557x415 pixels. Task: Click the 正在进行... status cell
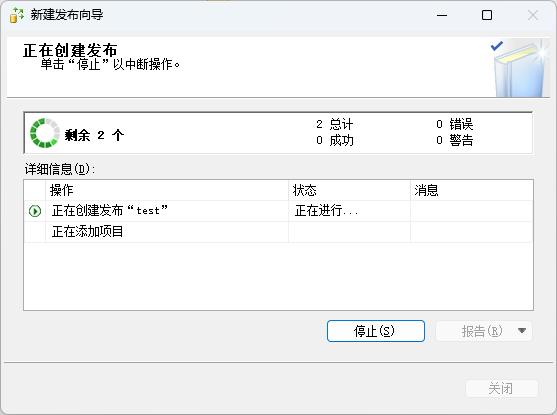(349, 211)
